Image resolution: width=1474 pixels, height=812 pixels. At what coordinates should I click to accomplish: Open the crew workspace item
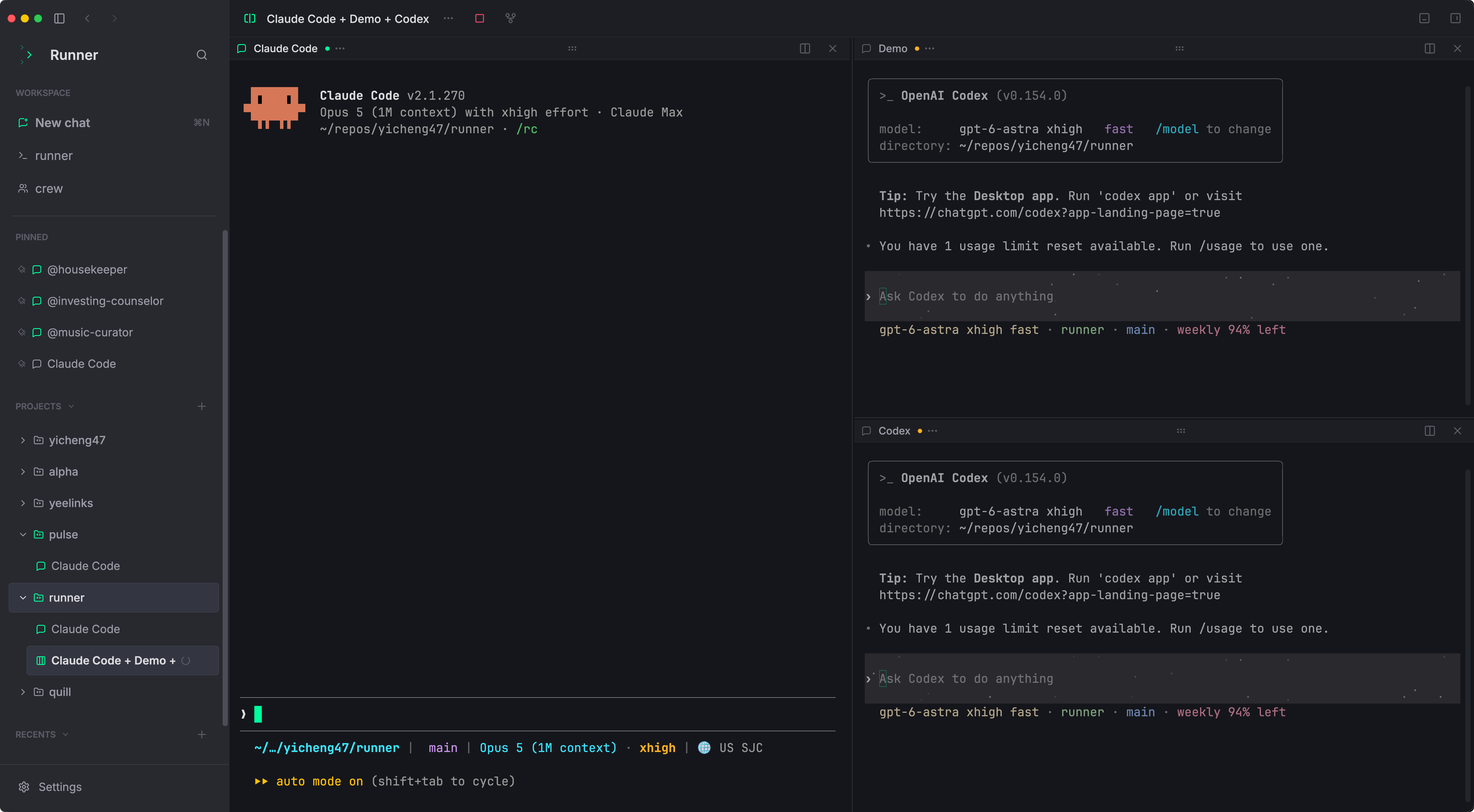click(113, 188)
